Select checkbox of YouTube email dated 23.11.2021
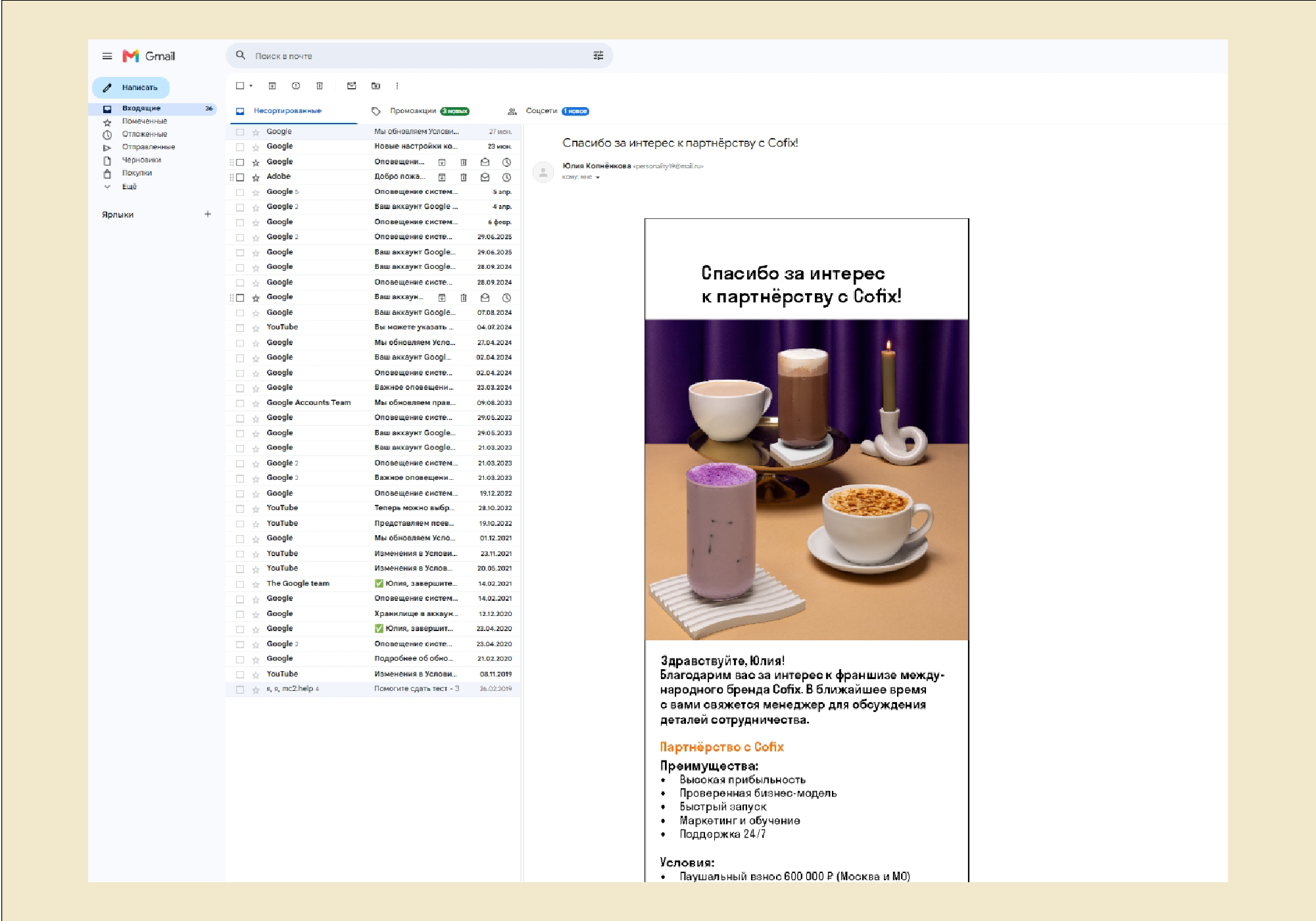The image size is (1316, 921). [240, 554]
